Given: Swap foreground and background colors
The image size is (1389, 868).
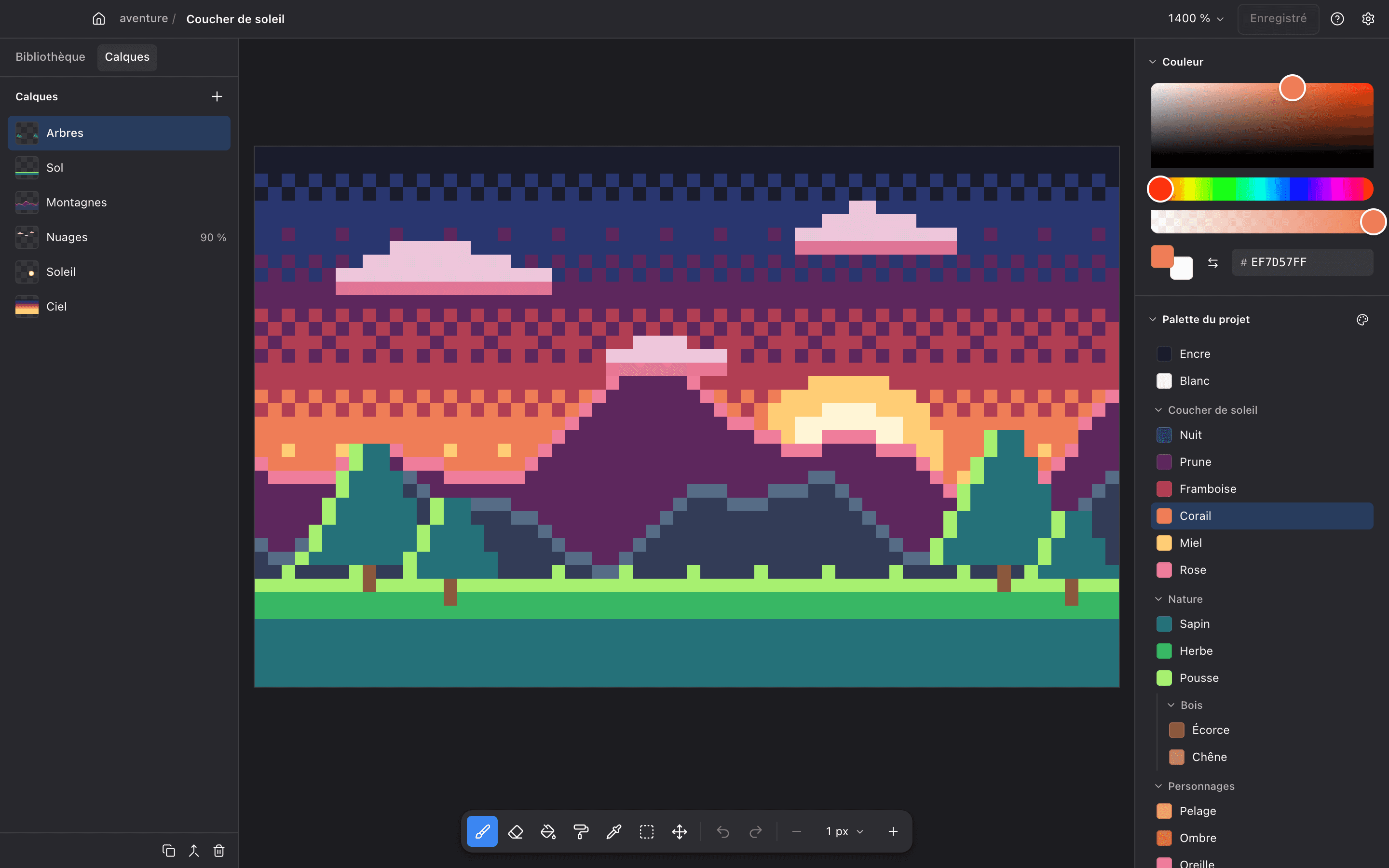Looking at the screenshot, I should click(x=1213, y=262).
